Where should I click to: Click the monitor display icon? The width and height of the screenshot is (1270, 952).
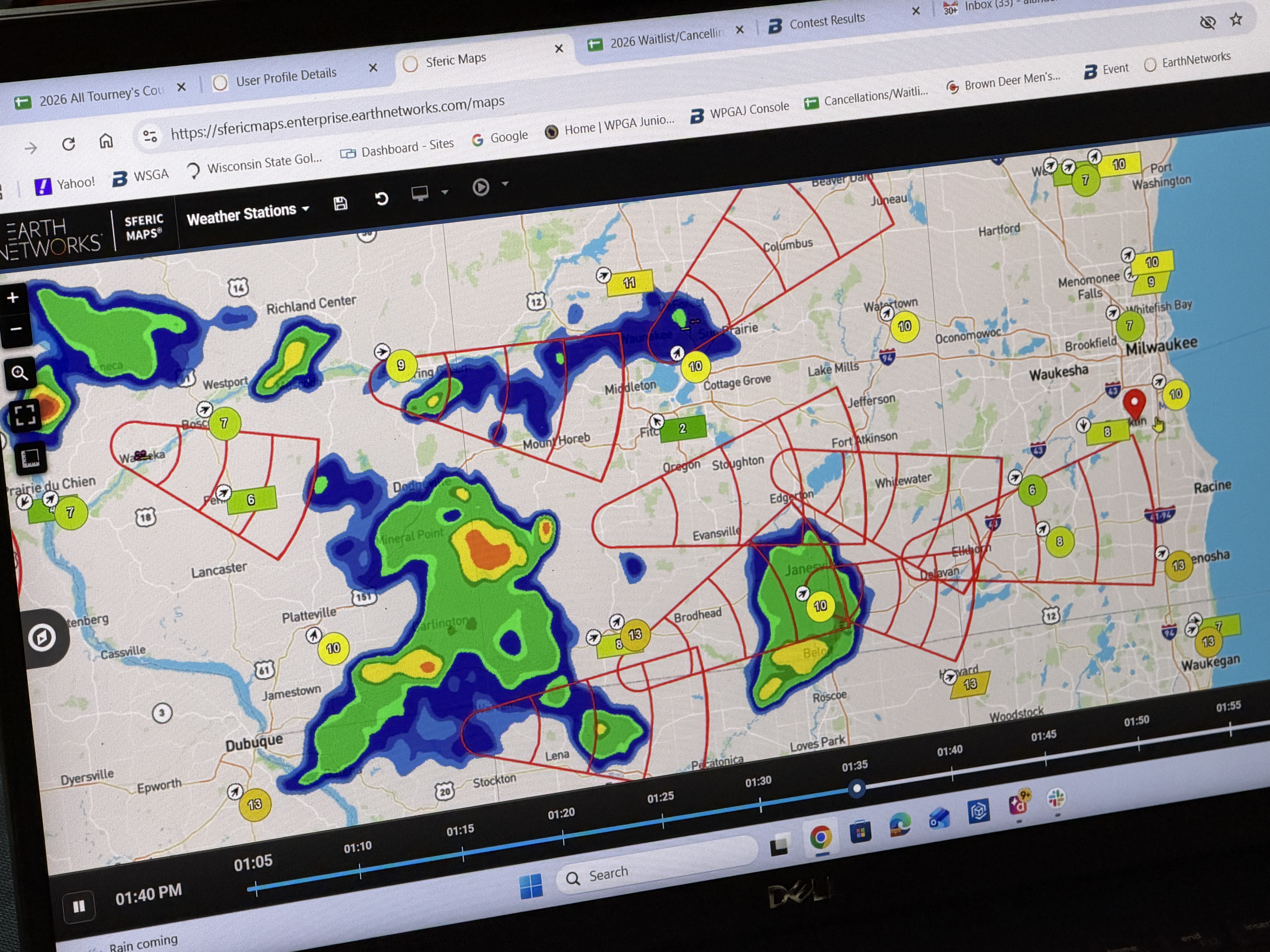pos(420,193)
